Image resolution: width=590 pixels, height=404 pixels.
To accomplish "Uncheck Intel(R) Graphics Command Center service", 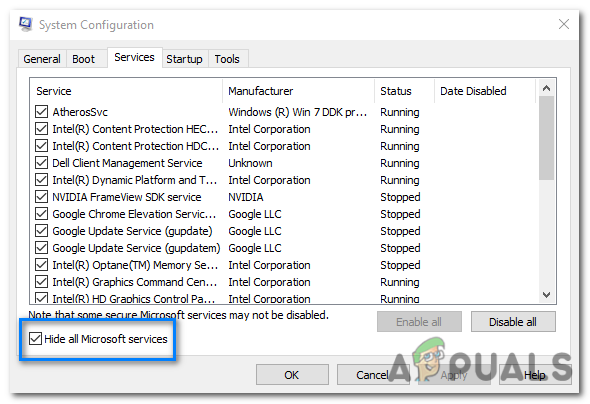I will pos(41,282).
